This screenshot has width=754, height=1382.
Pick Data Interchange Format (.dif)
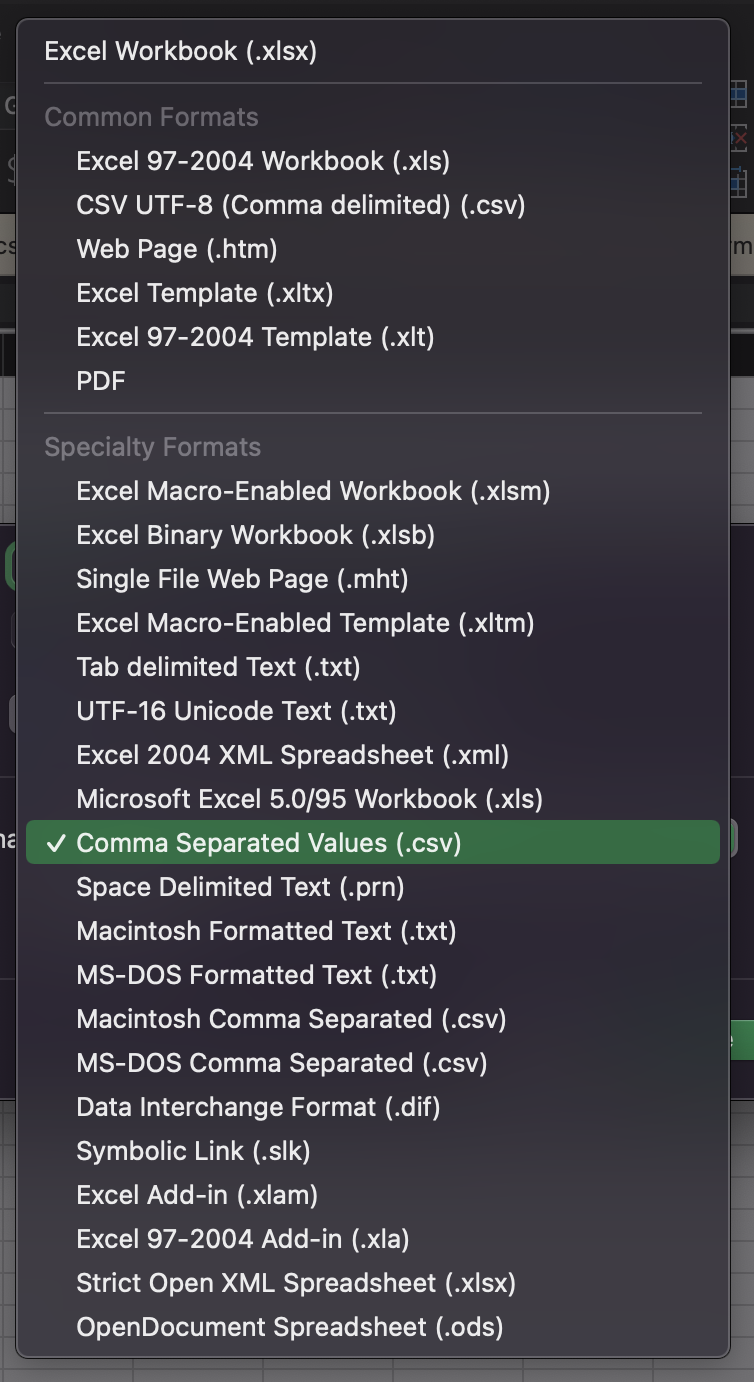point(250,1107)
